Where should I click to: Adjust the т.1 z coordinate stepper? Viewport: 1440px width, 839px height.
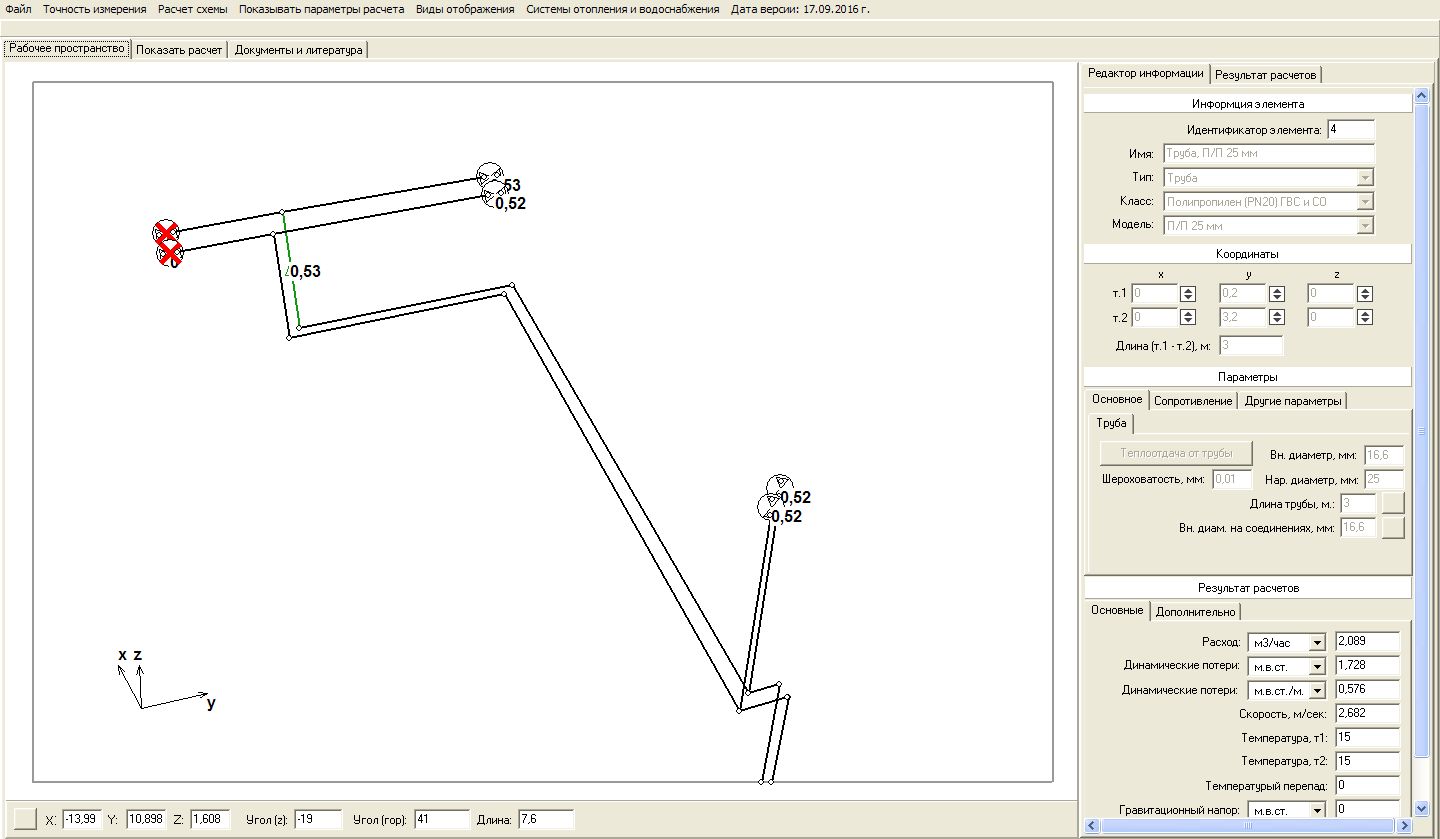click(1365, 294)
